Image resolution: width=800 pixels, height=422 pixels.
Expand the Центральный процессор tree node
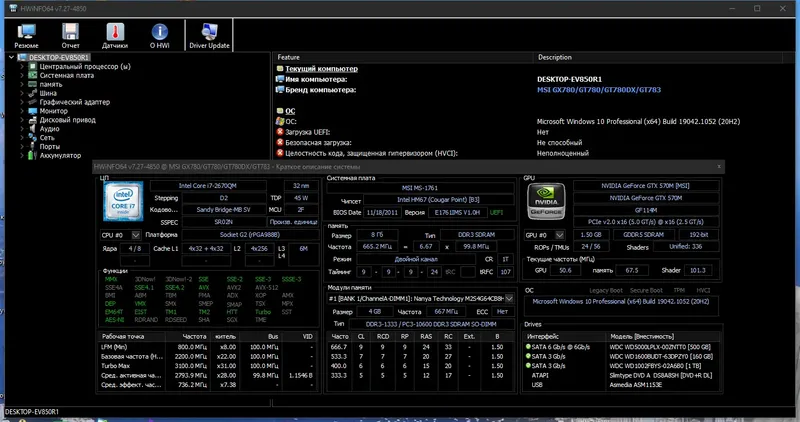pyautogui.click(x=22, y=66)
